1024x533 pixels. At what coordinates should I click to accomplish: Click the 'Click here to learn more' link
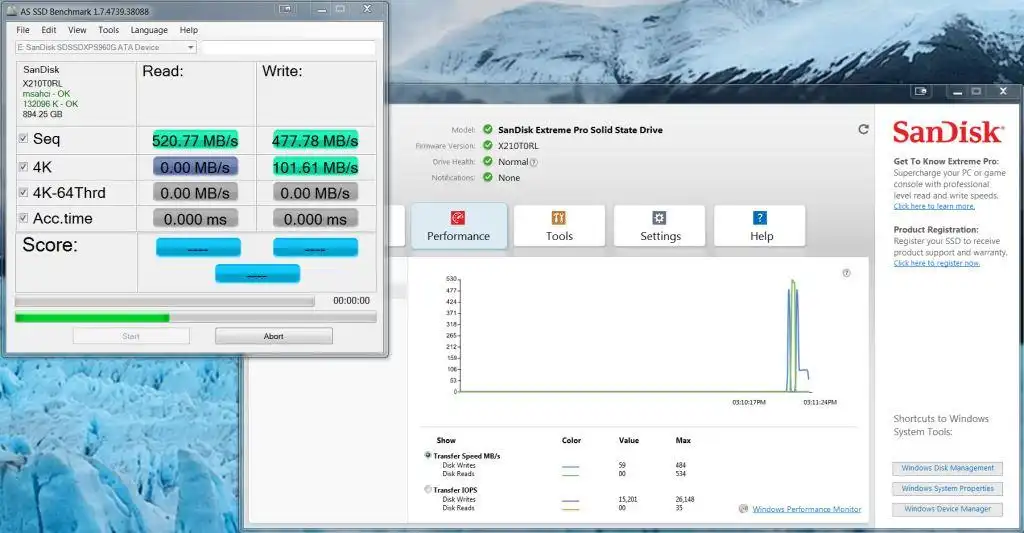(934, 206)
